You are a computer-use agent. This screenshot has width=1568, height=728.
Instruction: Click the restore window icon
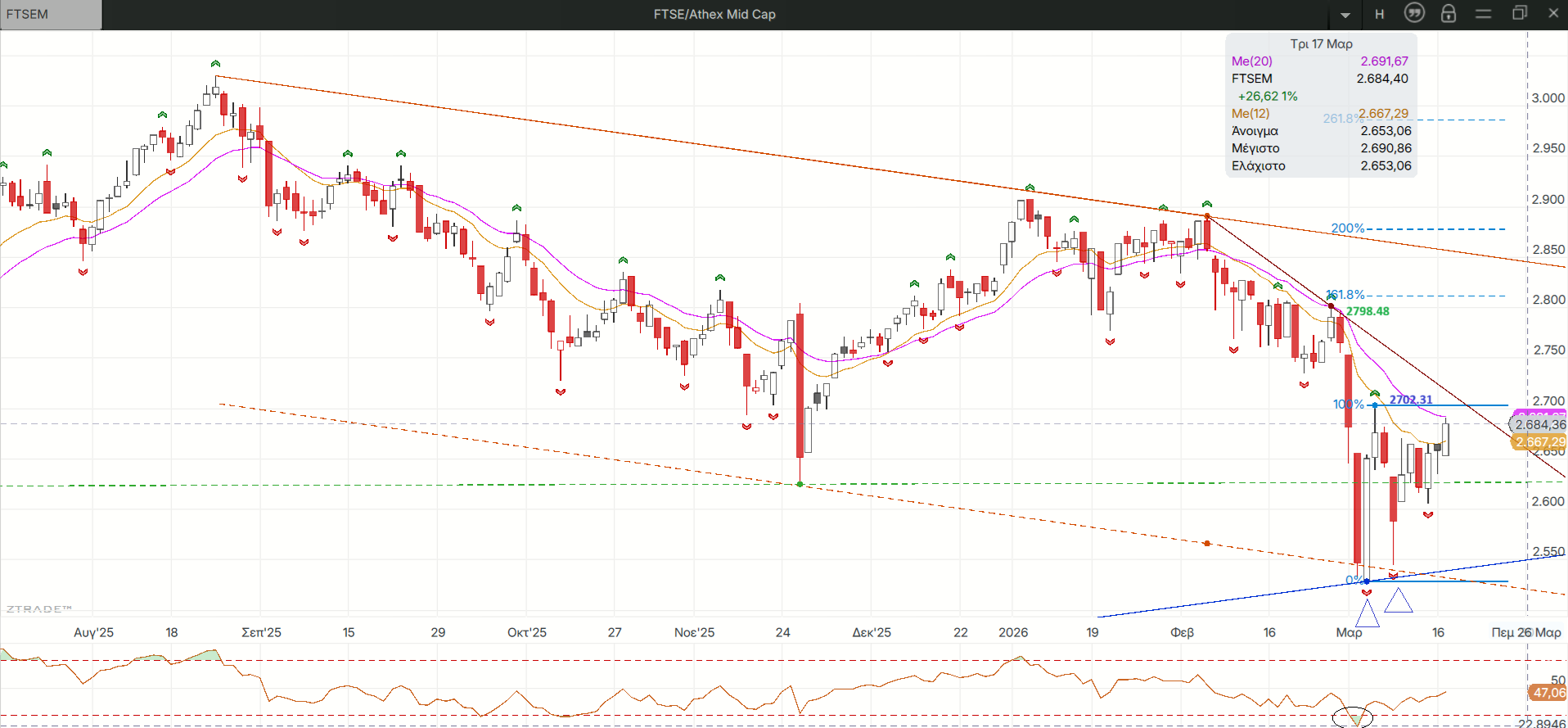pos(1520,13)
